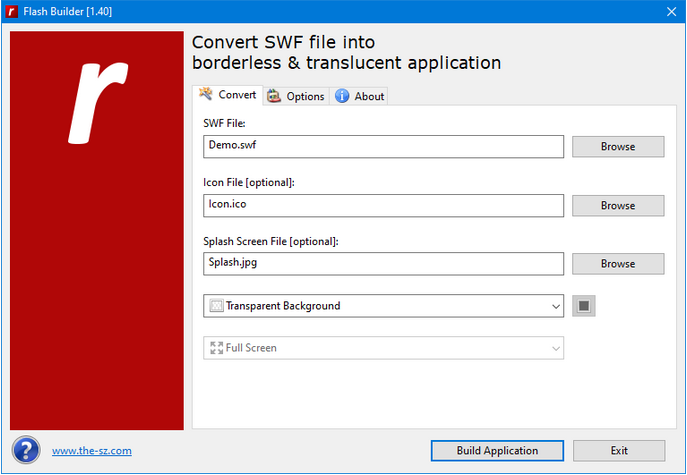Screen dimensions: 687x475
Task: Click the blue question mark help icon
Action: point(26,450)
